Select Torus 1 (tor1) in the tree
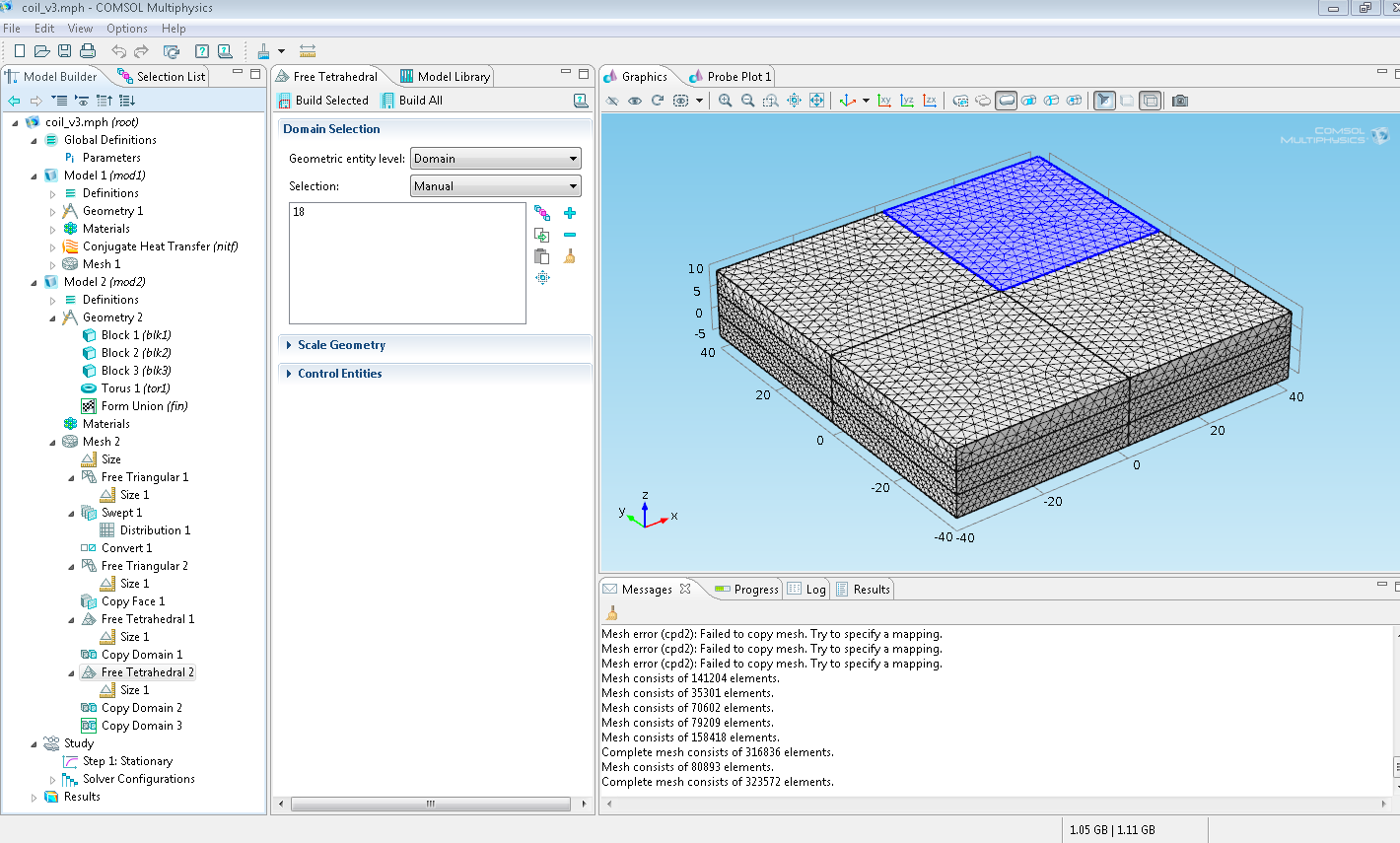Image resolution: width=1400 pixels, height=843 pixels. tap(135, 388)
